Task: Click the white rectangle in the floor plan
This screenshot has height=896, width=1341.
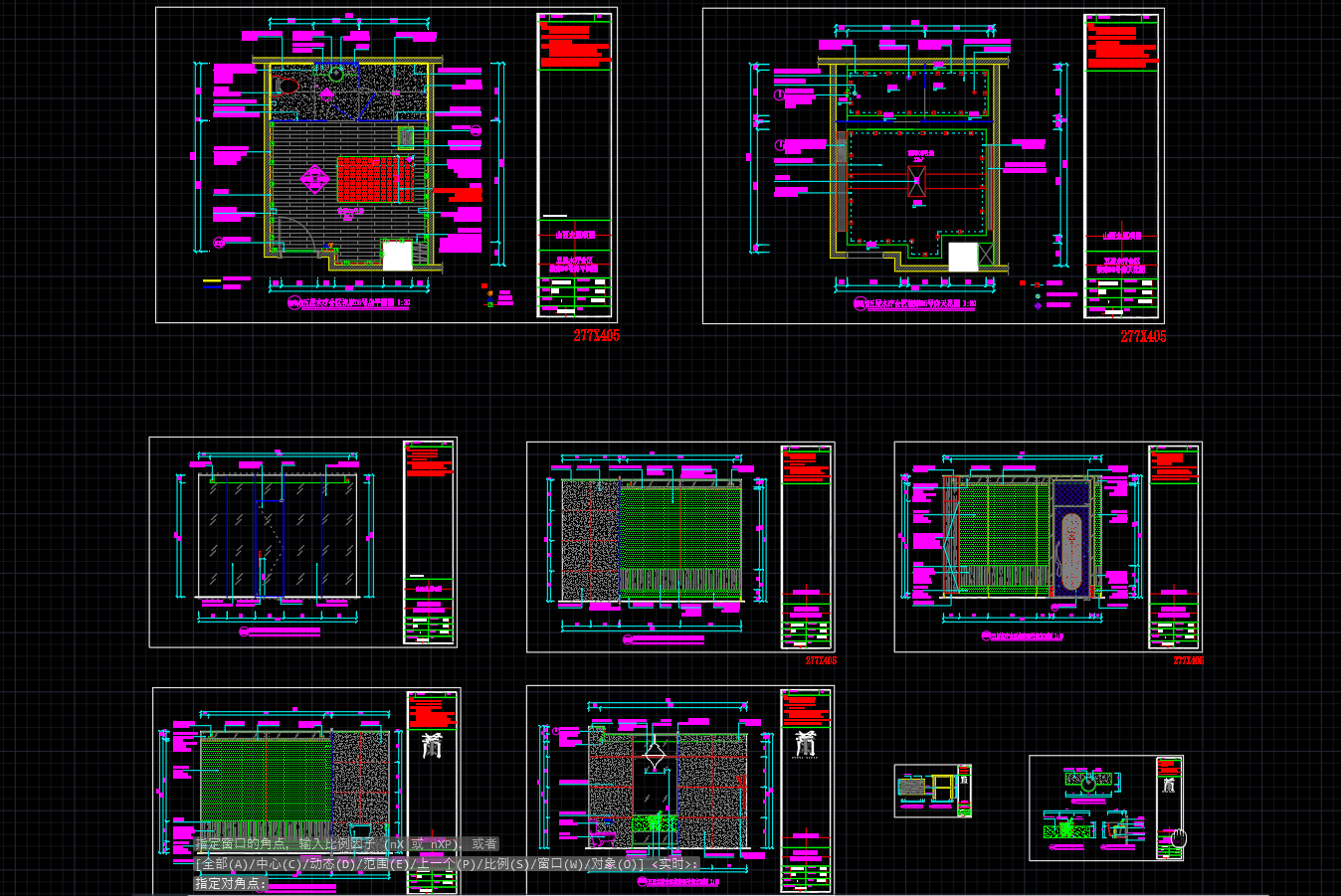Action: pyautogui.click(x=397, y=256)
